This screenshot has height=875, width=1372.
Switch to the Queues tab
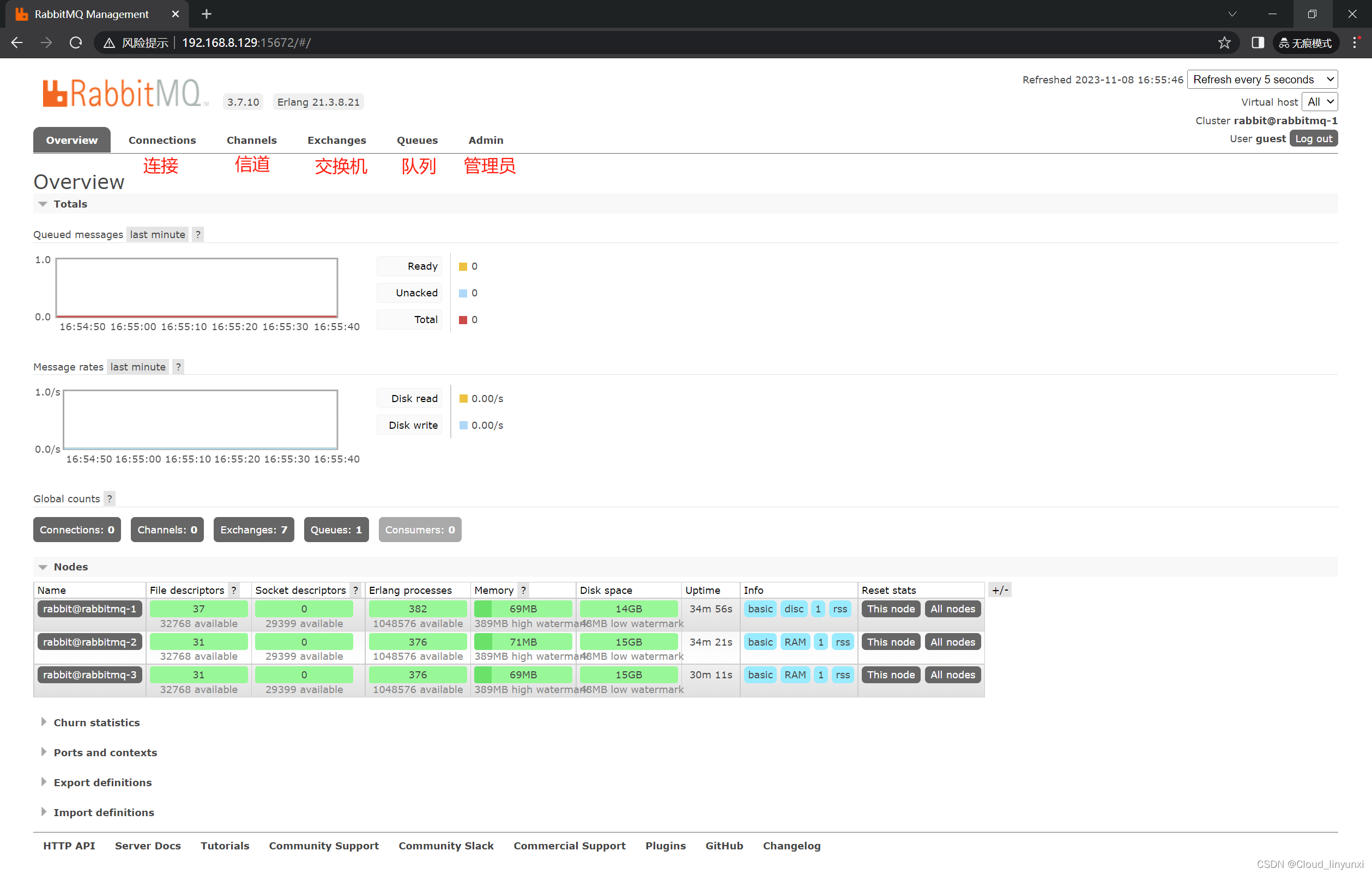coord(417,140)
